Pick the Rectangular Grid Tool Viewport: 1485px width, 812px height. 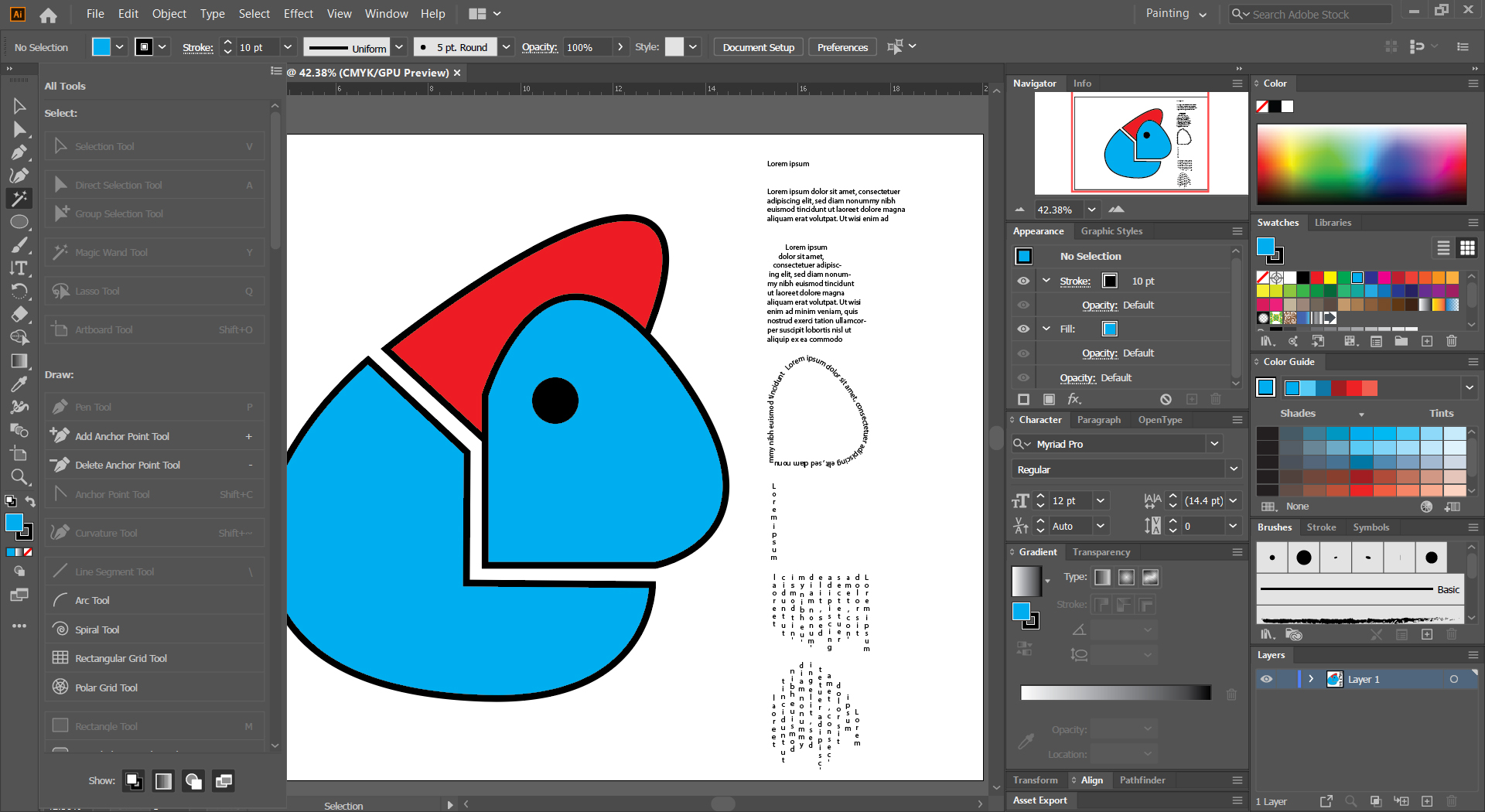tap(121, 658)
